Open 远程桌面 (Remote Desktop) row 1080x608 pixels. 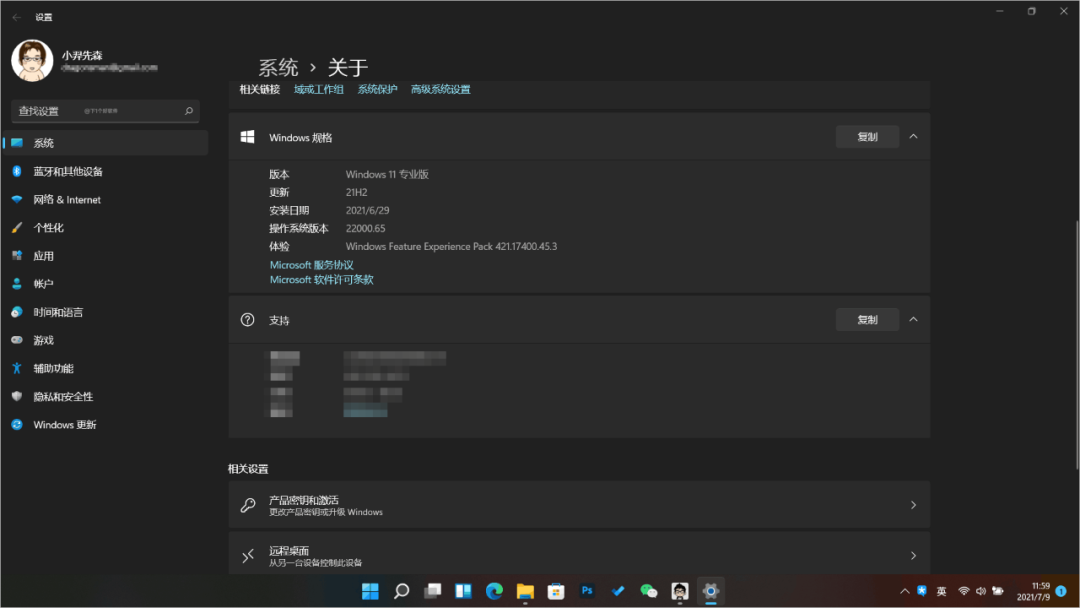pyautogui.click(x=579, y=556)
